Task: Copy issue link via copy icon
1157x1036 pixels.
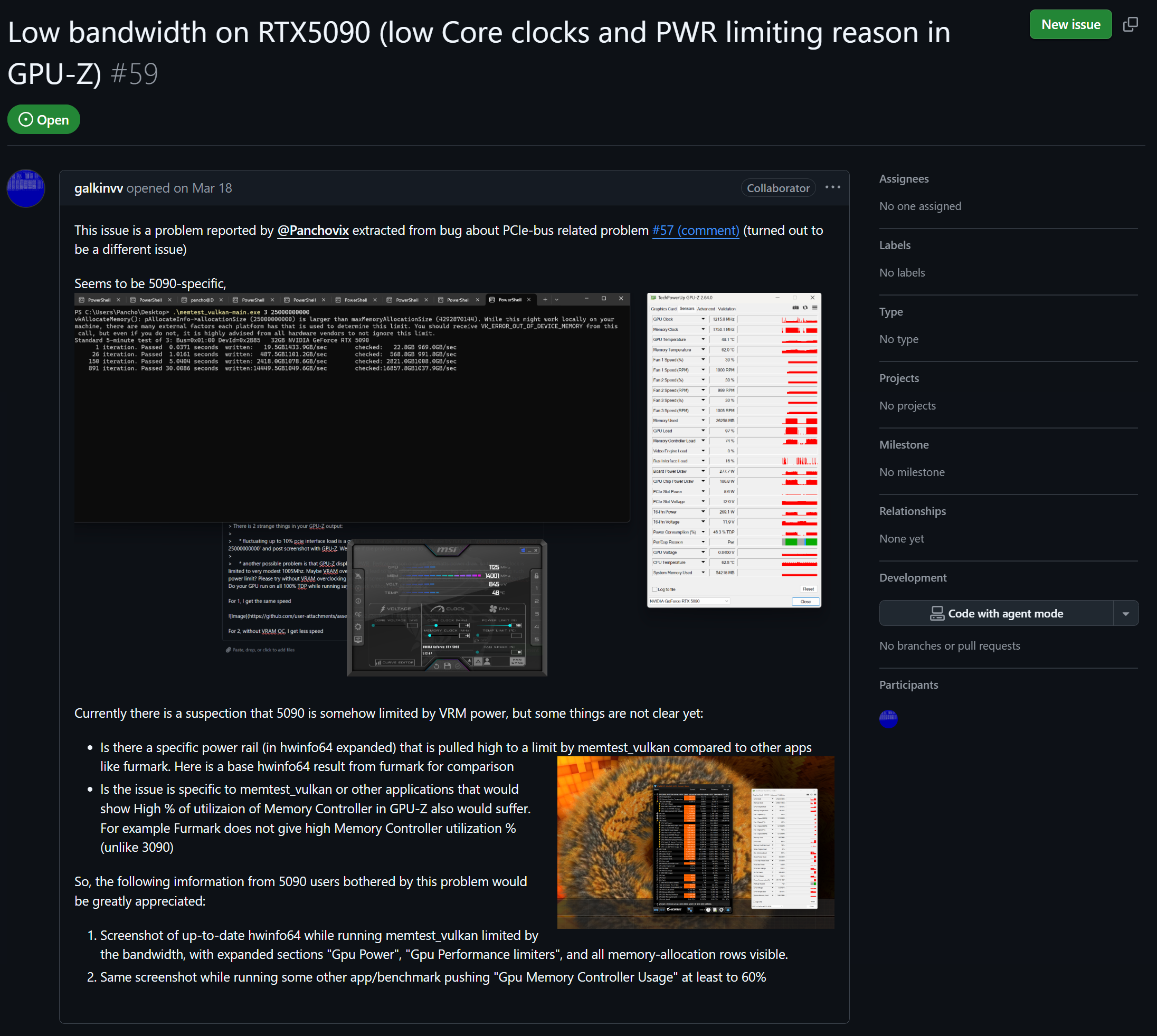Action: (1130, 24)
